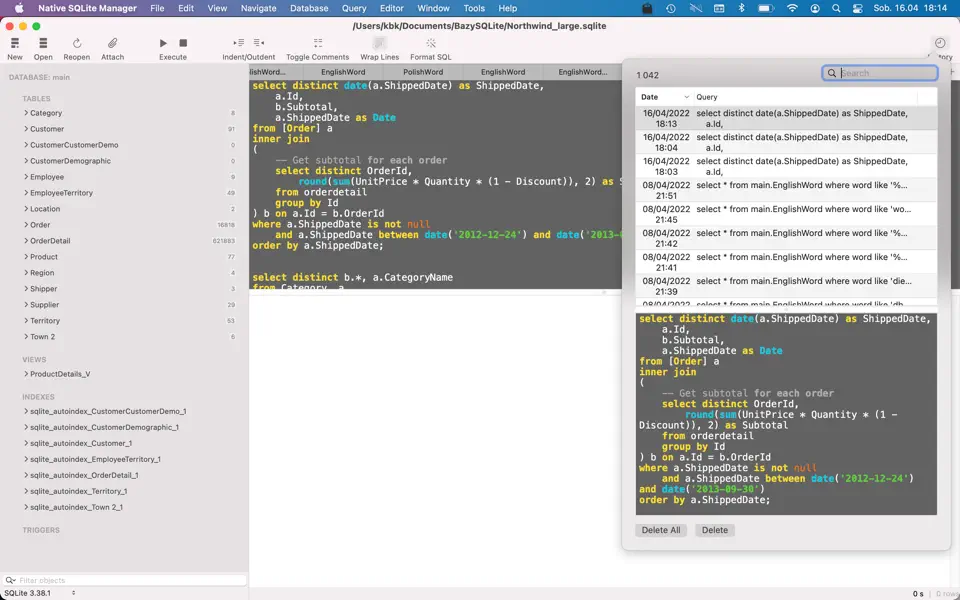Click the history search field

pyautogui.click(x=879, y=72)
